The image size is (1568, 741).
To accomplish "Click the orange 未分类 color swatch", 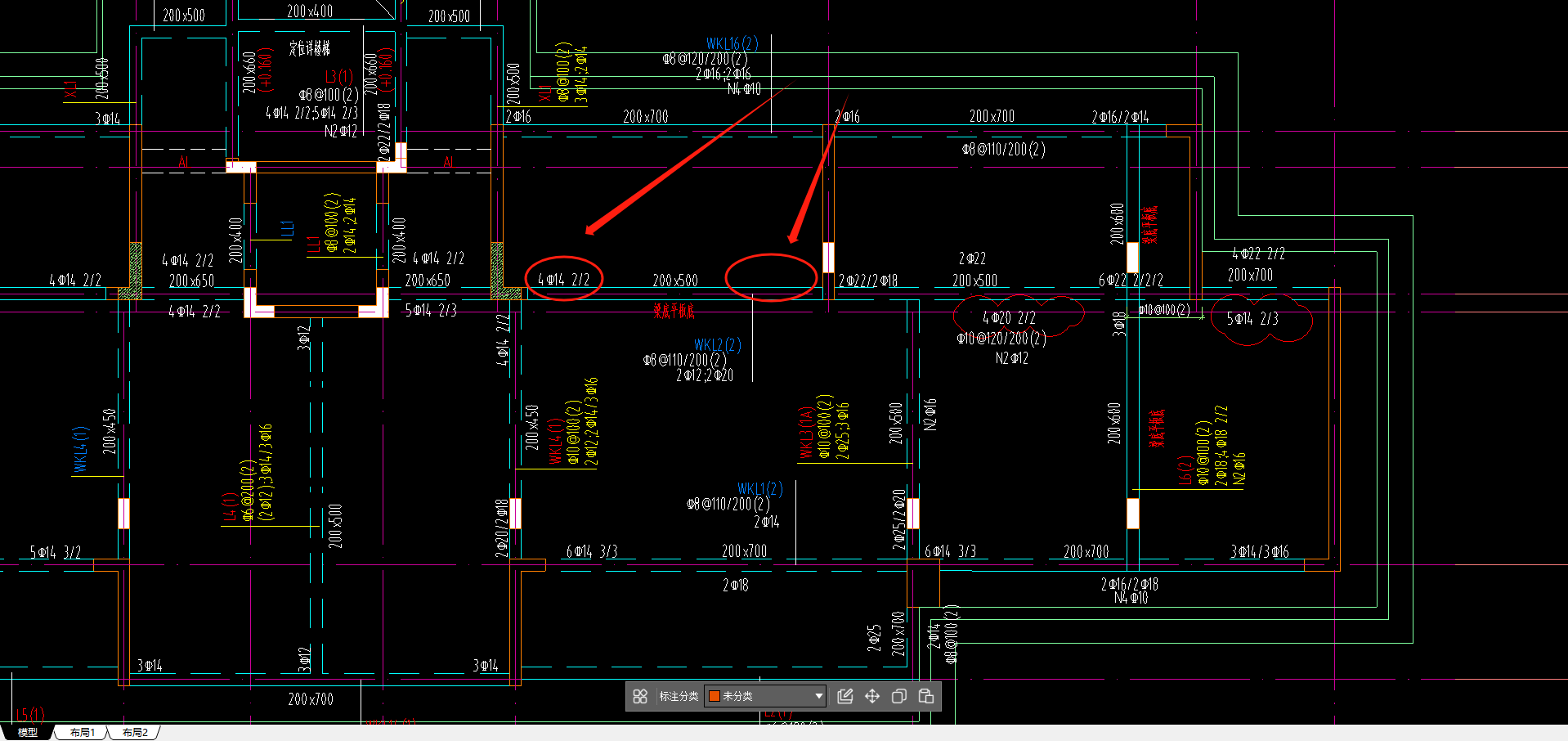I will pyautogui.click(x=714, y=696).
